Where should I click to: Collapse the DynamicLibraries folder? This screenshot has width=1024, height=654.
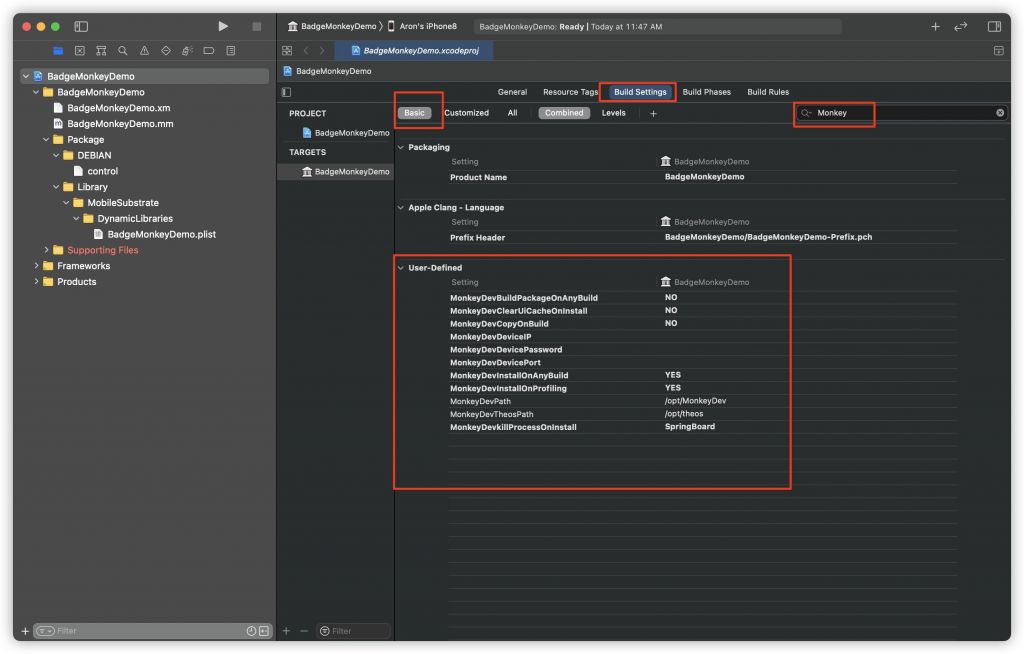click(x=76, y=218)
